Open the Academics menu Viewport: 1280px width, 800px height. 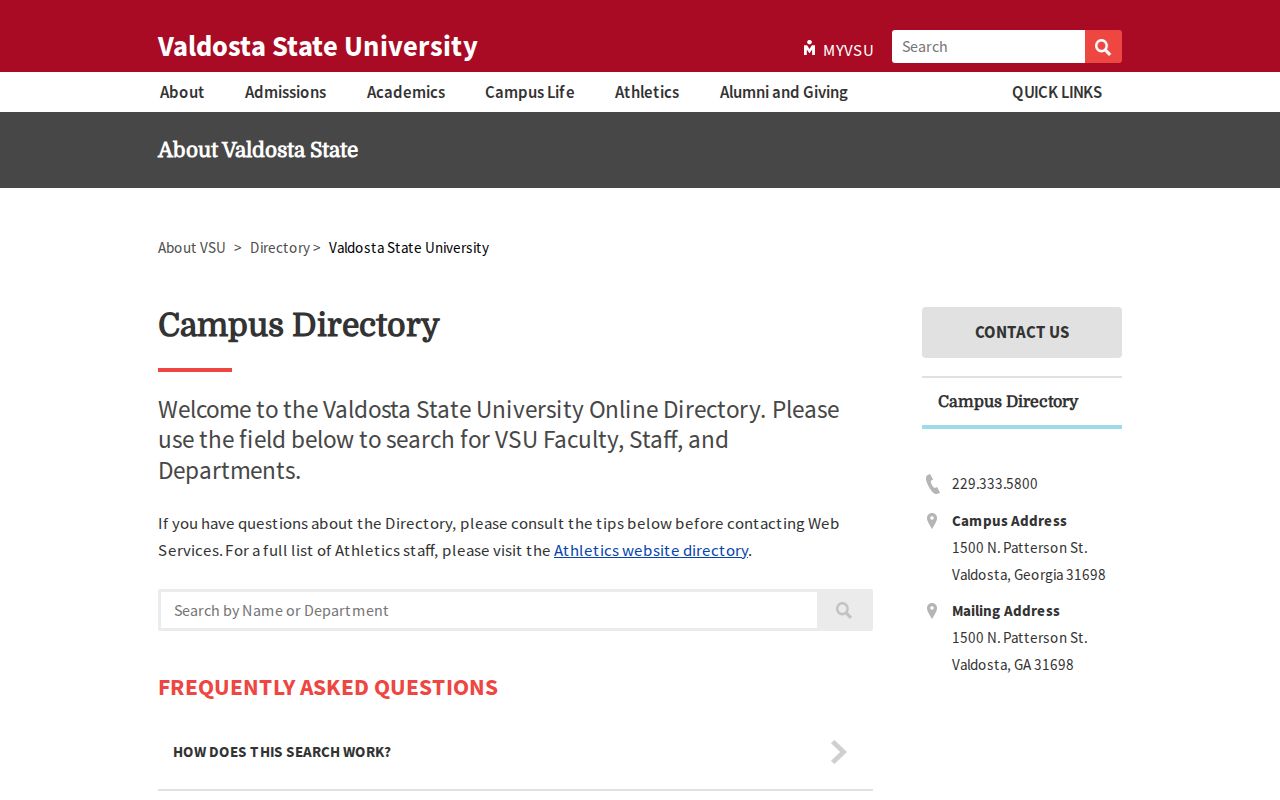pos(406,92)
